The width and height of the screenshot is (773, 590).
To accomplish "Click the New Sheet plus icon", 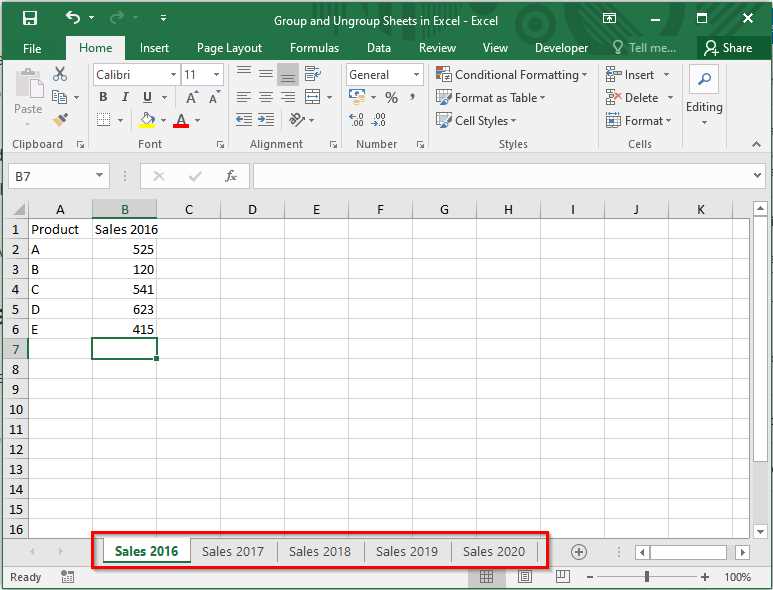I will click(x=579, y=552).
